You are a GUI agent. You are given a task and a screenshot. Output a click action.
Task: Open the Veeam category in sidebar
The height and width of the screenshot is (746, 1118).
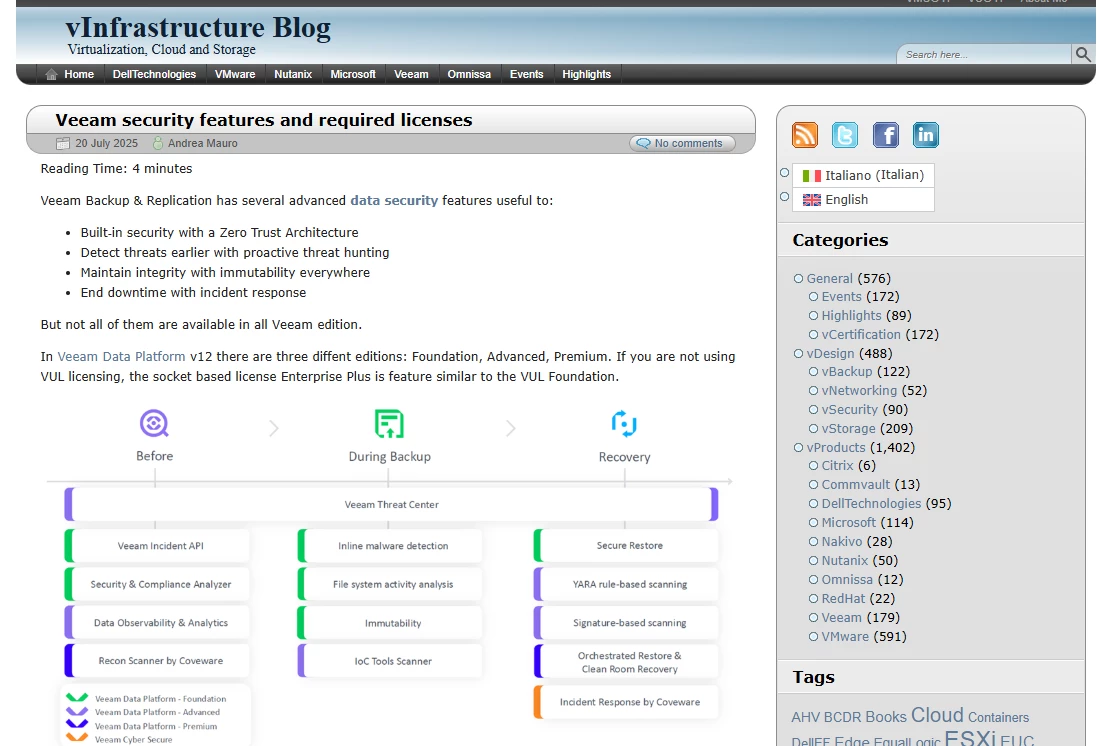tap(841, 618)
